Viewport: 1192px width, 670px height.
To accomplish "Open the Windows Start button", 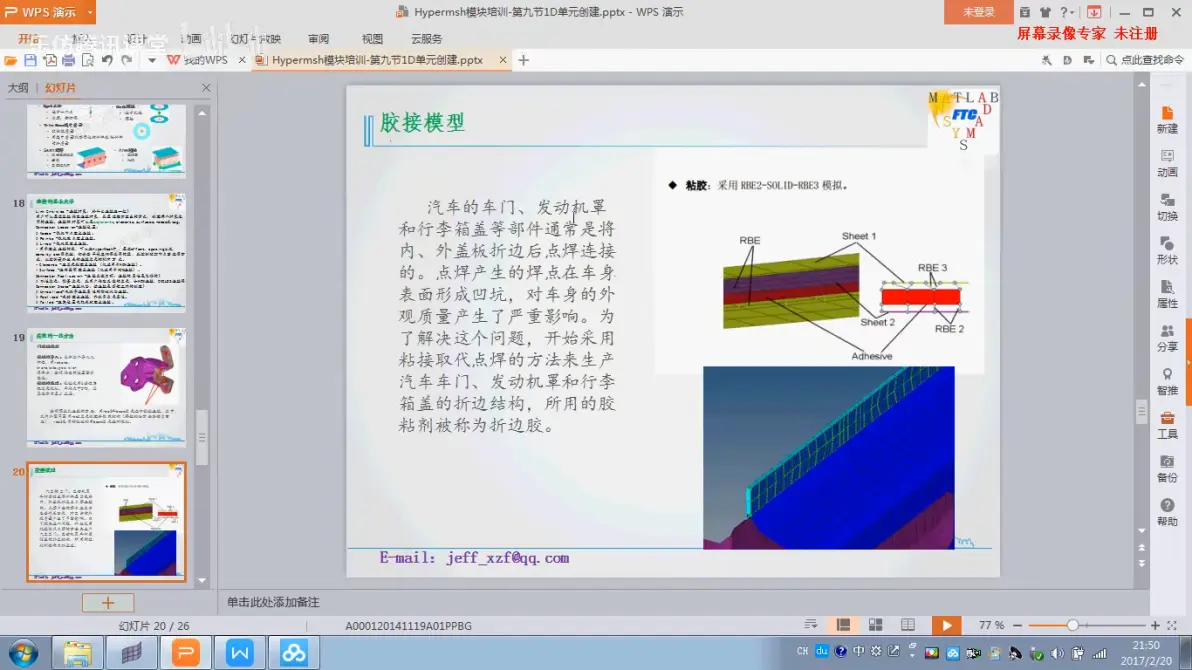I will [24, 653].
